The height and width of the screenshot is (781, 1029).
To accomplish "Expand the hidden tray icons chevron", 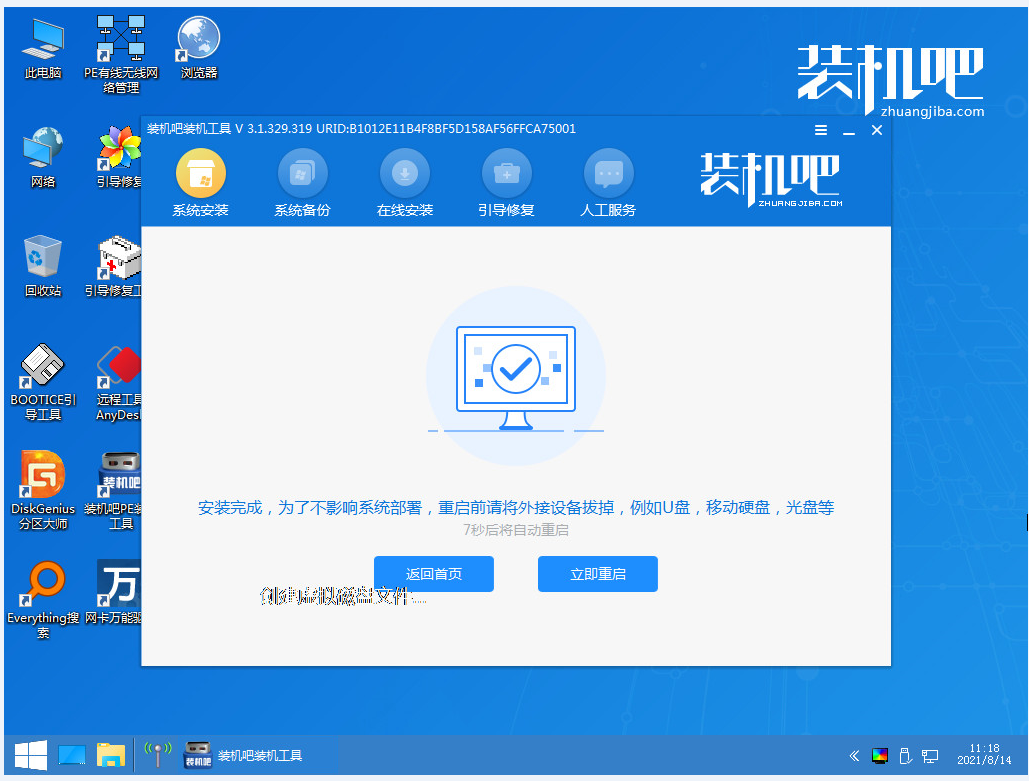I will point(854,755).
